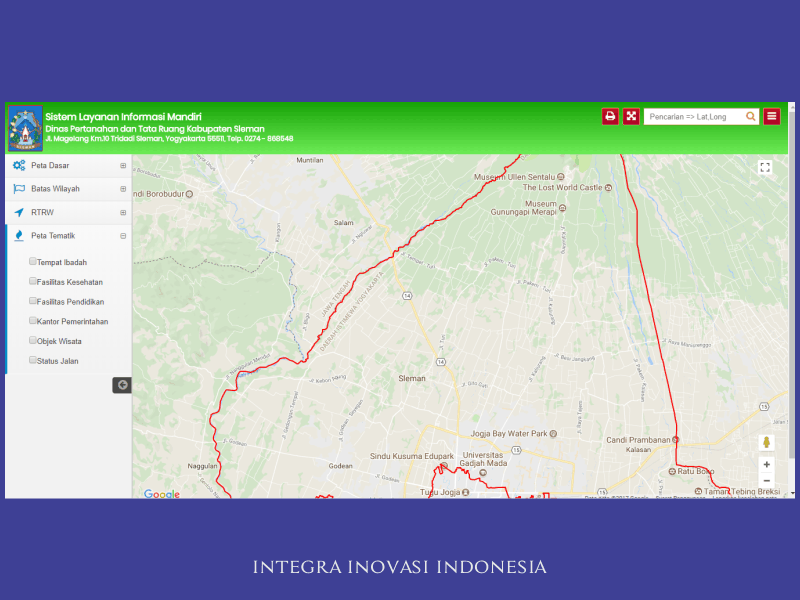The width and height of the screenshot is (800, 600).
Task: Click the red fullscreen expand icon
Action: coord(631,116)
